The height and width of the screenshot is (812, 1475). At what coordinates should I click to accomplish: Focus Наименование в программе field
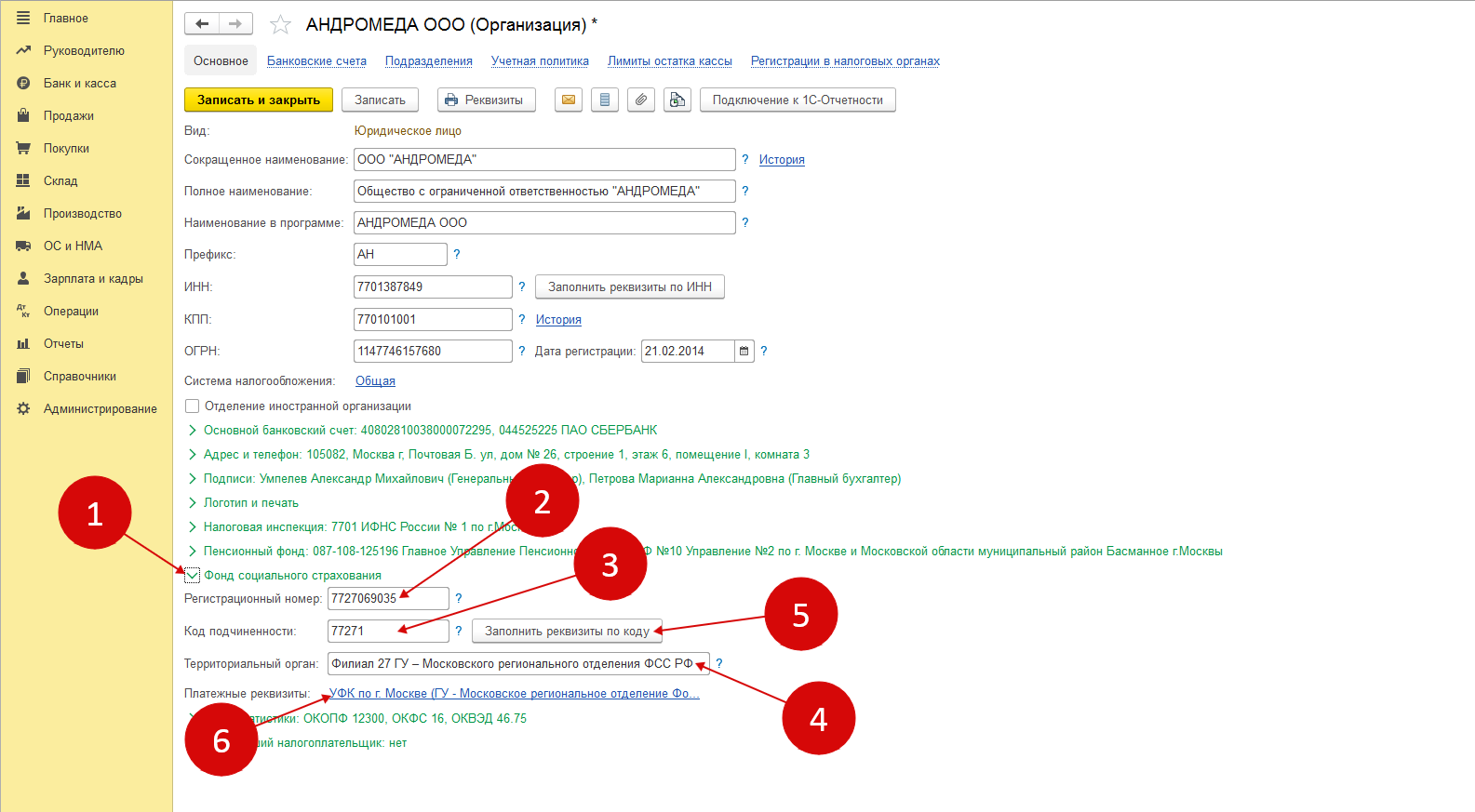(x=544, y=223)
